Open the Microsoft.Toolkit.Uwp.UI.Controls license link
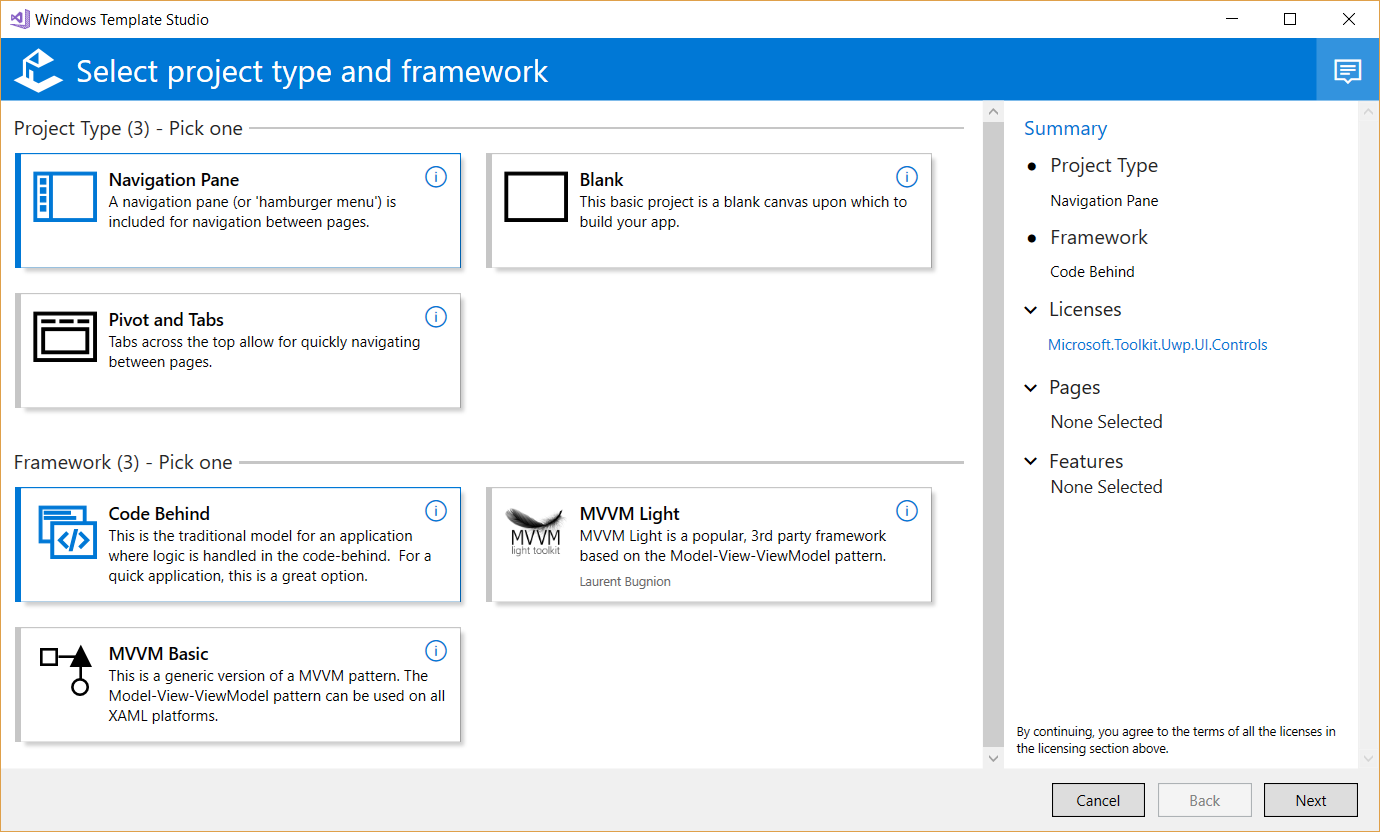This screenshot has height=832, width=1380. (x=1157, y=344)
